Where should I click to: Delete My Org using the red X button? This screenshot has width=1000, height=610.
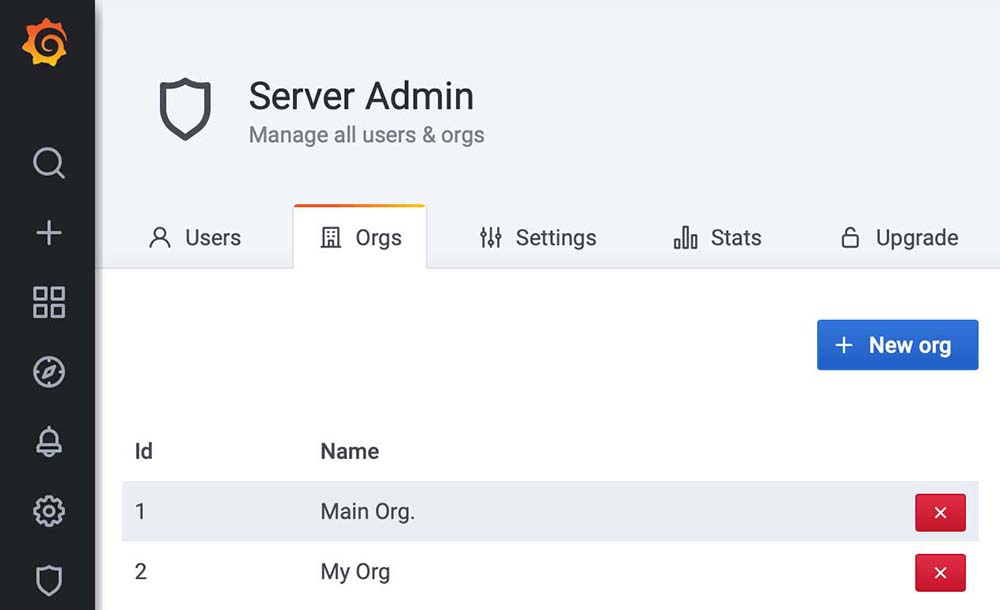940,573
